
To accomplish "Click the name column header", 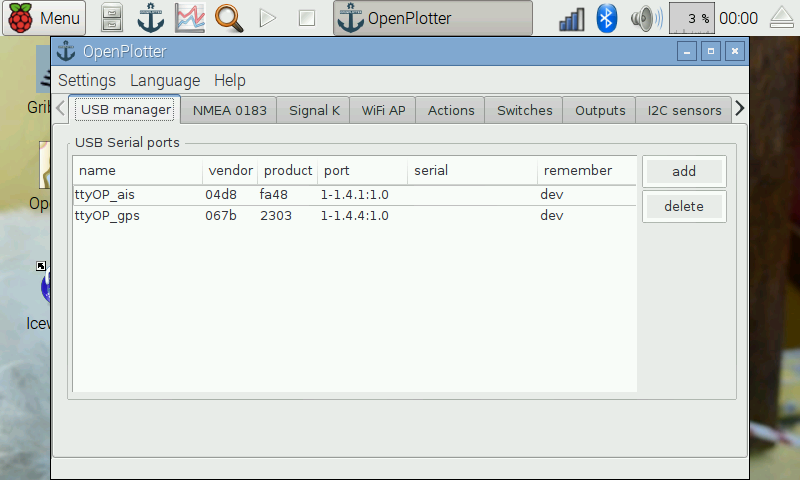I will tap(138, 170).
